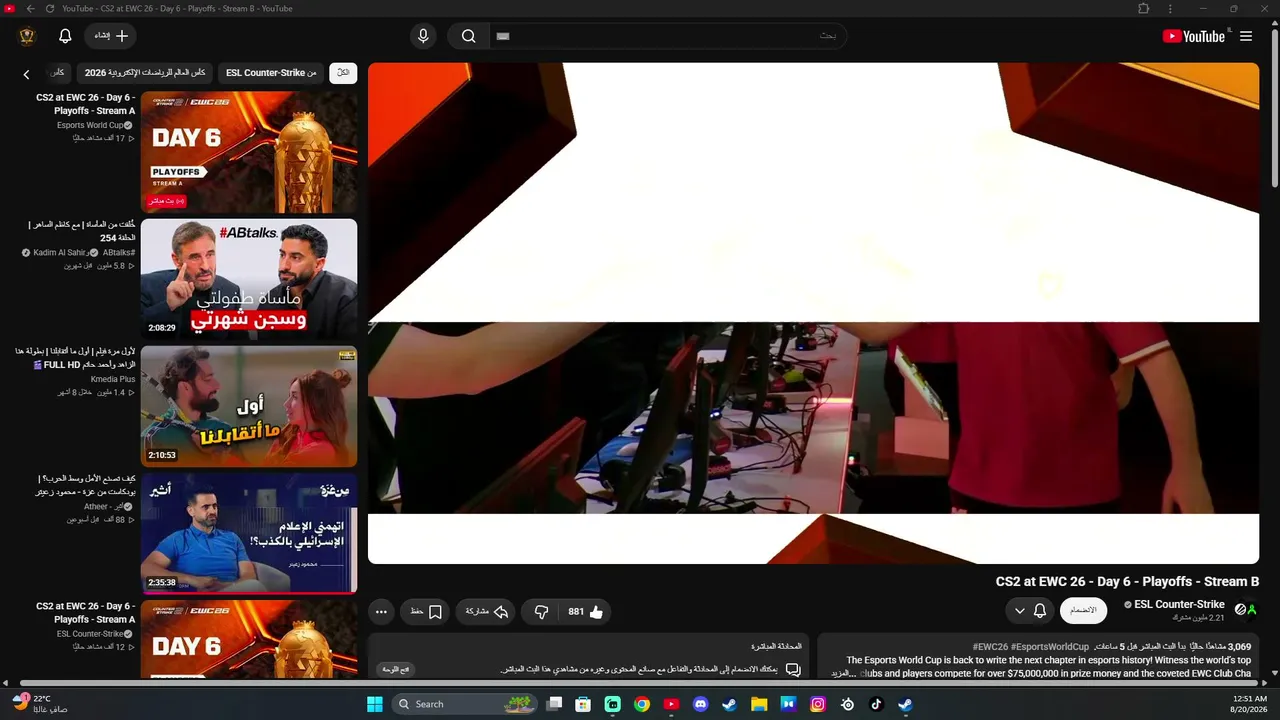Viewport: 1280px width, 720px height.
Task: Click the video player
Action: click(813, 313)
